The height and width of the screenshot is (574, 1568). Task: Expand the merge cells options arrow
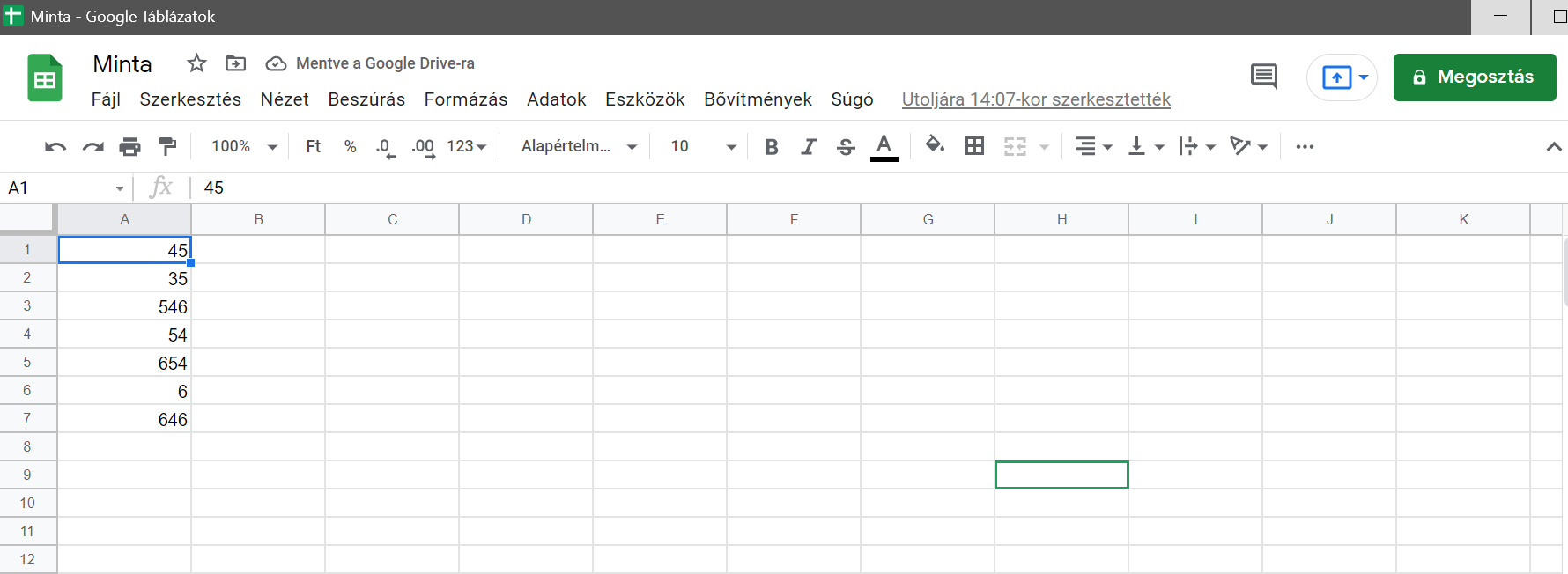[x=1044, y=147]
